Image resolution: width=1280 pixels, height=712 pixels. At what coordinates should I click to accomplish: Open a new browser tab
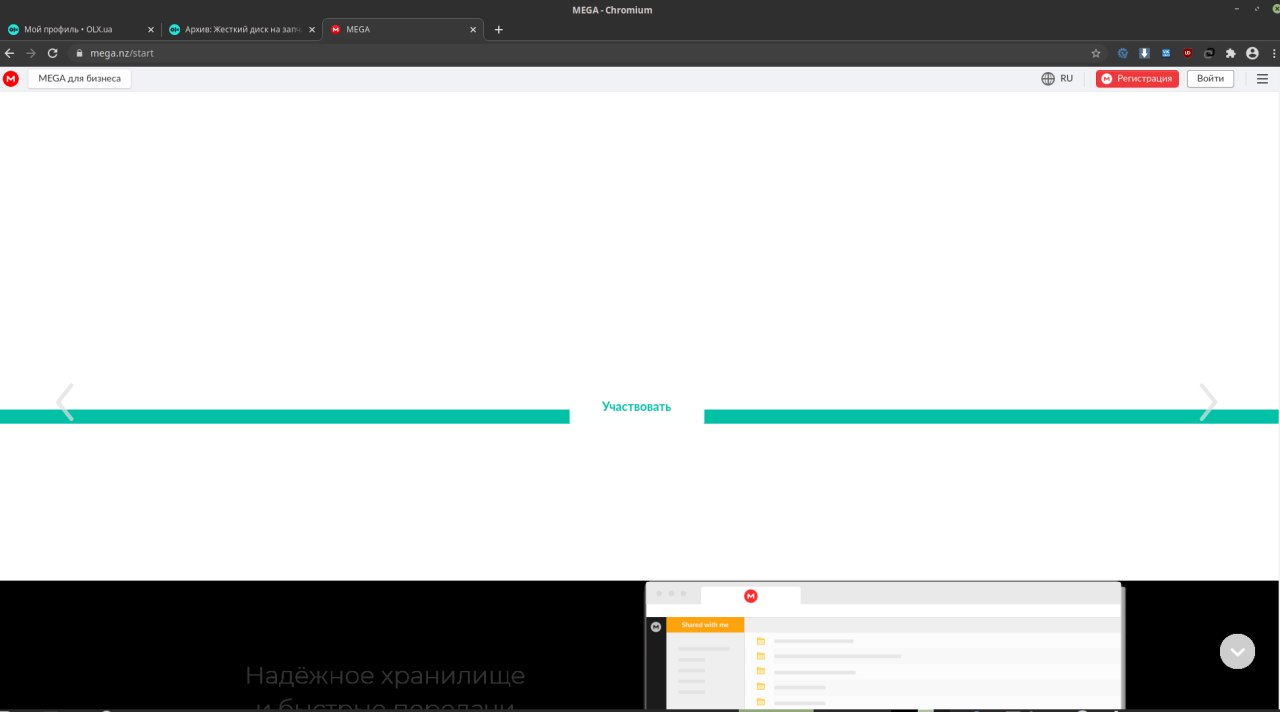coord(499,29)
